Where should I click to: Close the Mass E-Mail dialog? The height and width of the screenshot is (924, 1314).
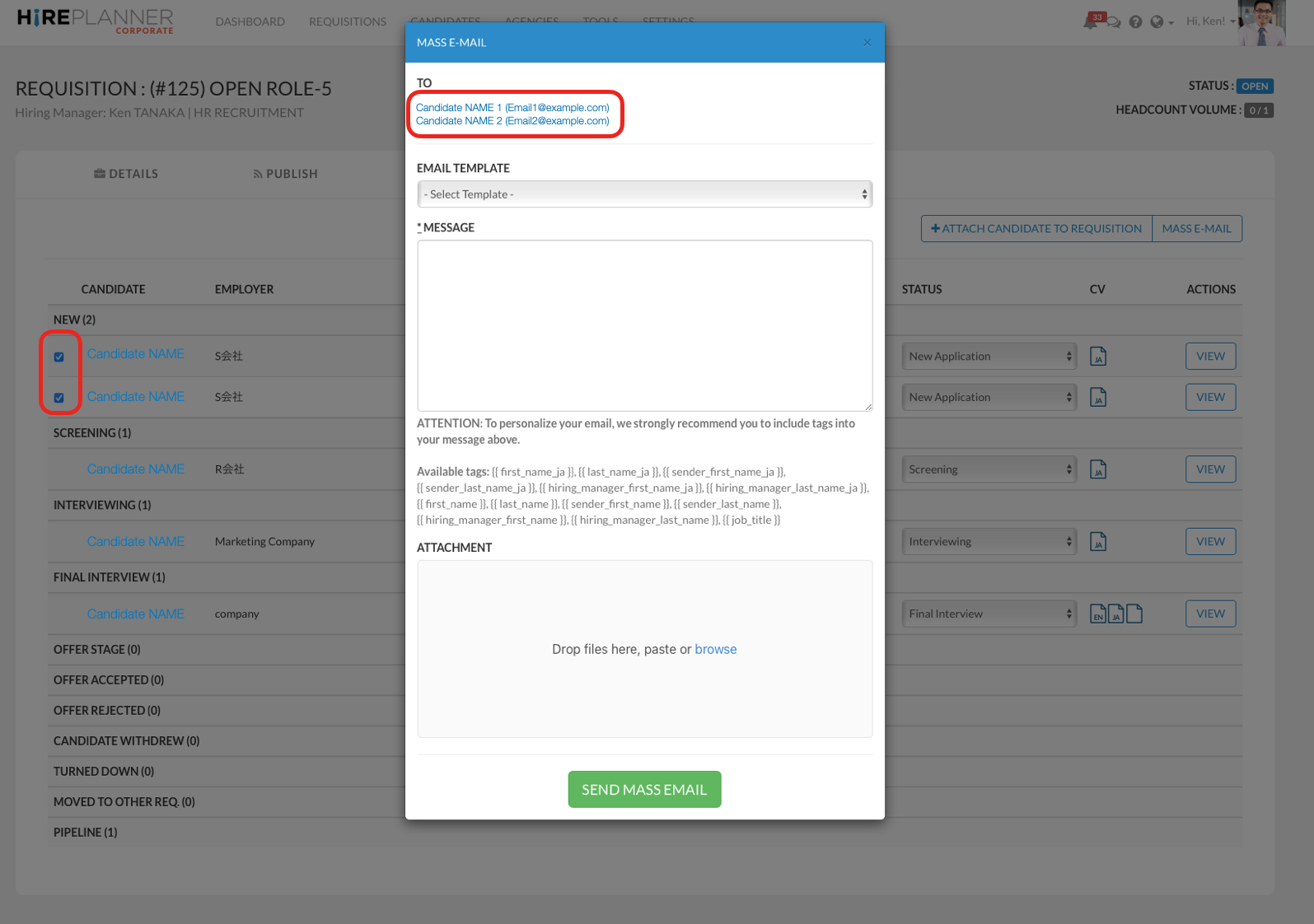pos(867,43)
